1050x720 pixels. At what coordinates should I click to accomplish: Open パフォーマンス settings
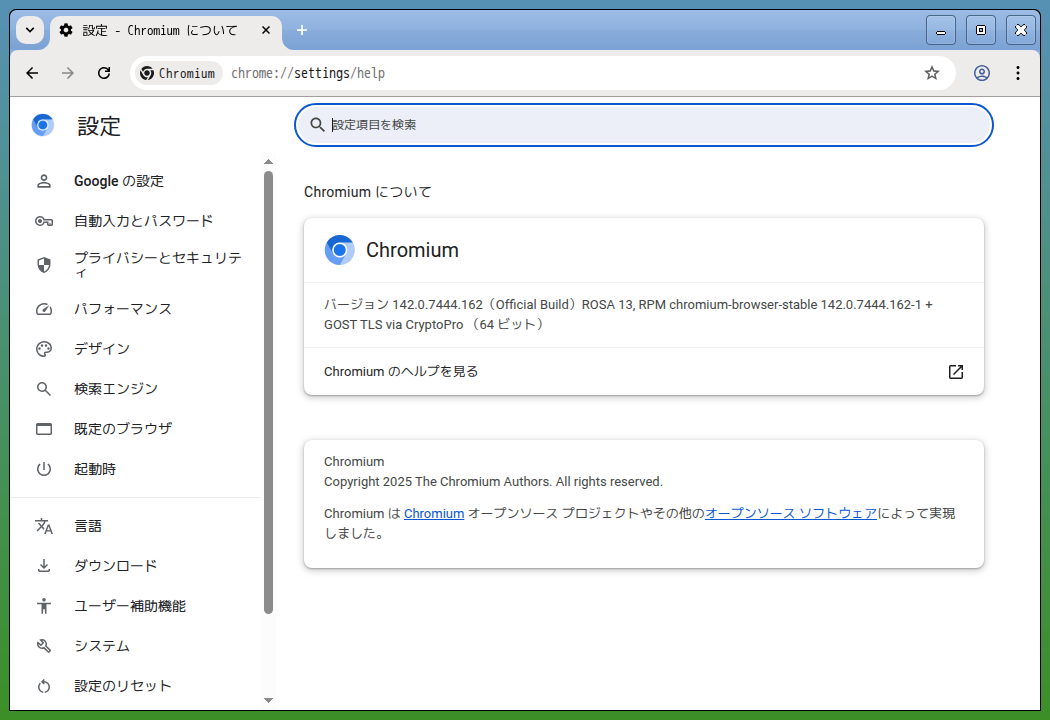[136, 309]
